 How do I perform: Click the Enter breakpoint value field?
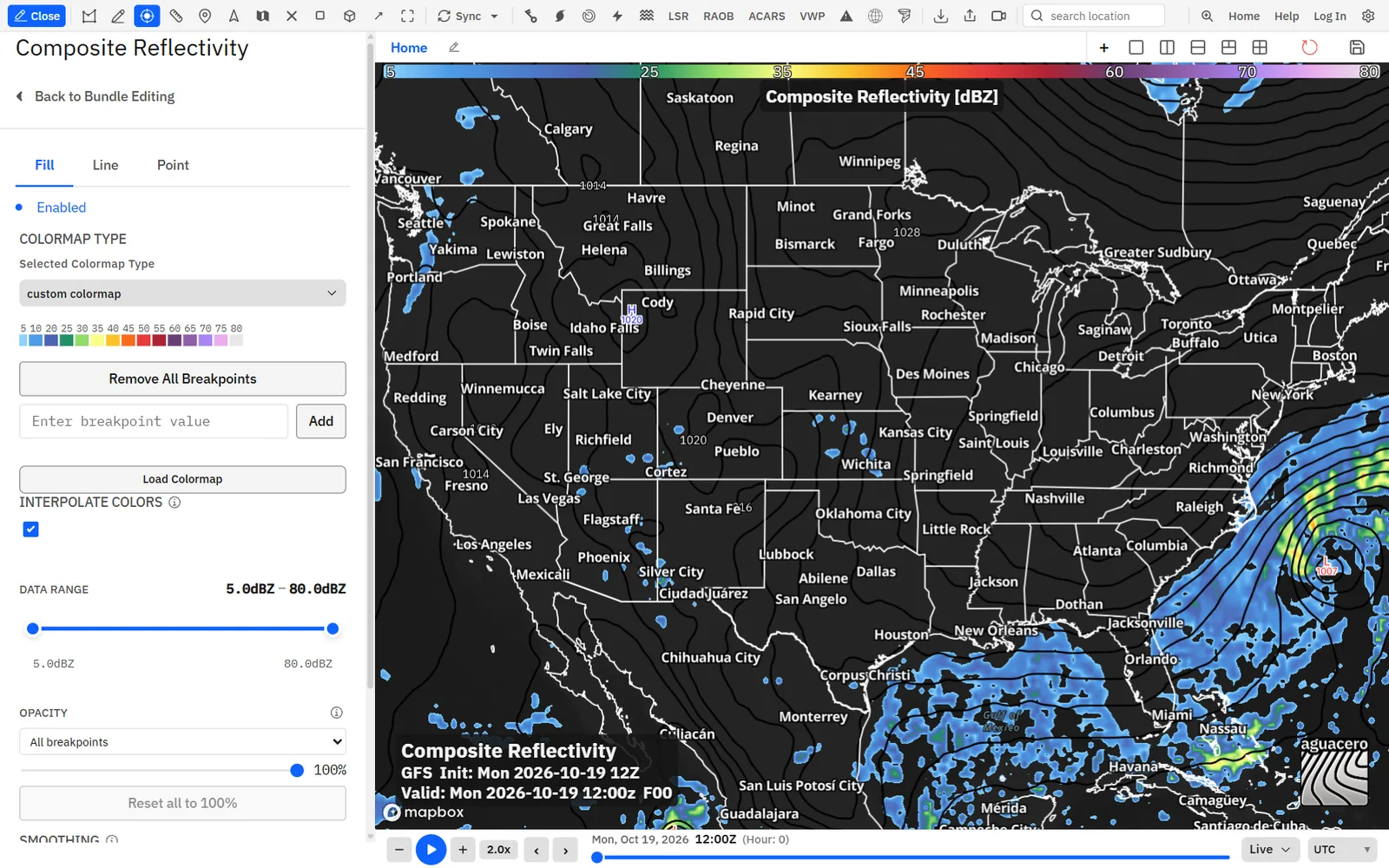click(154, 421)
